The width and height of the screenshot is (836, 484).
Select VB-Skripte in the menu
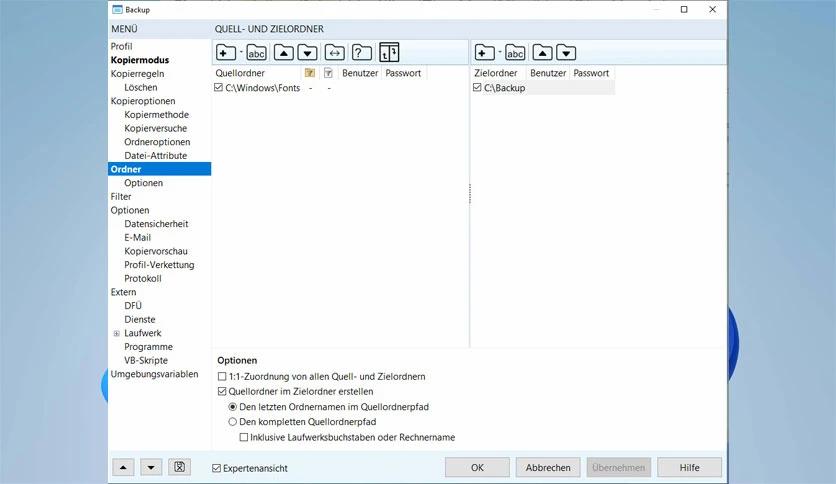(146, 360)
